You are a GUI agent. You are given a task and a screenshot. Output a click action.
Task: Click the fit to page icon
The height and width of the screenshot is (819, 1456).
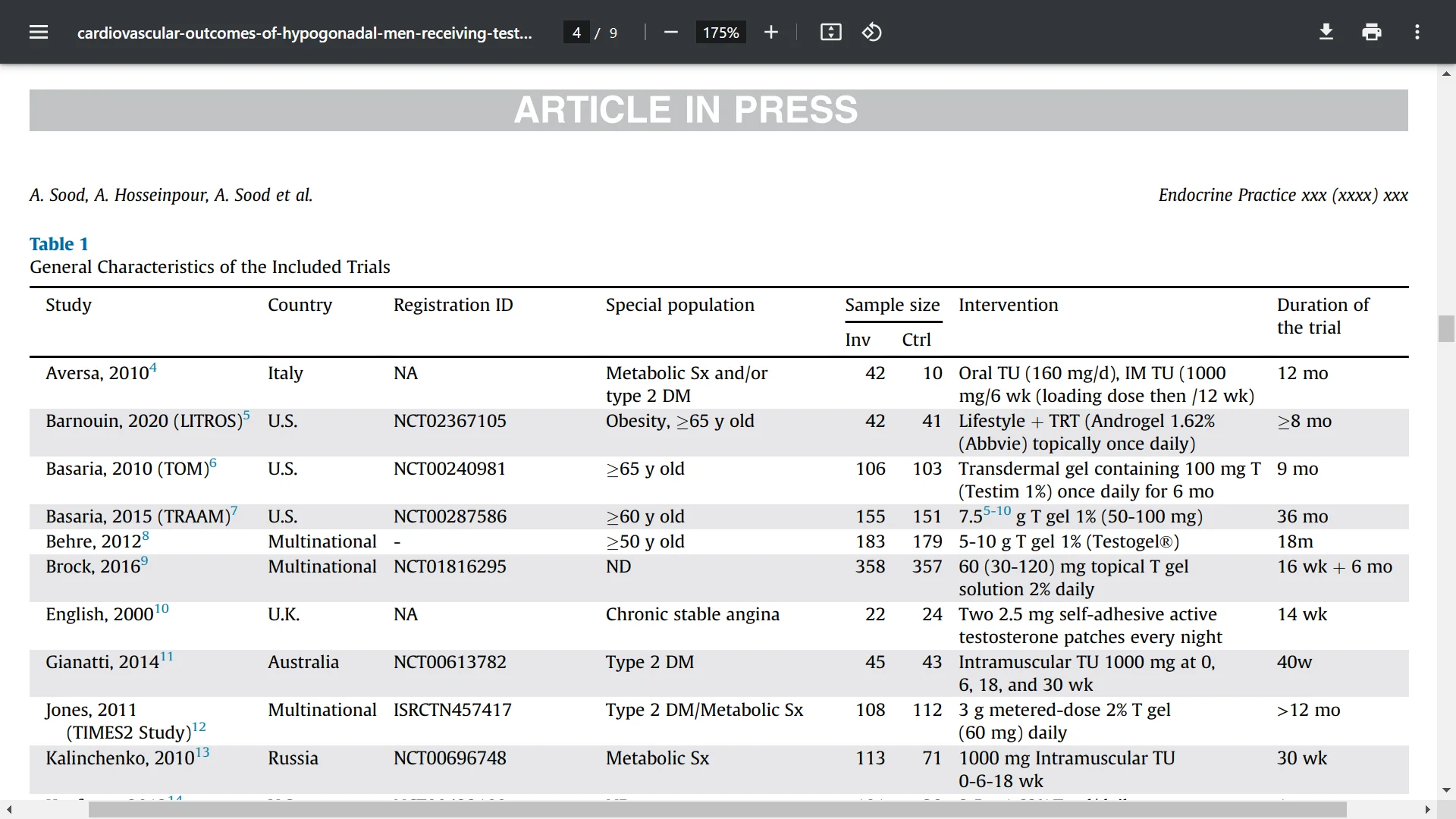[x=831, y=32]
